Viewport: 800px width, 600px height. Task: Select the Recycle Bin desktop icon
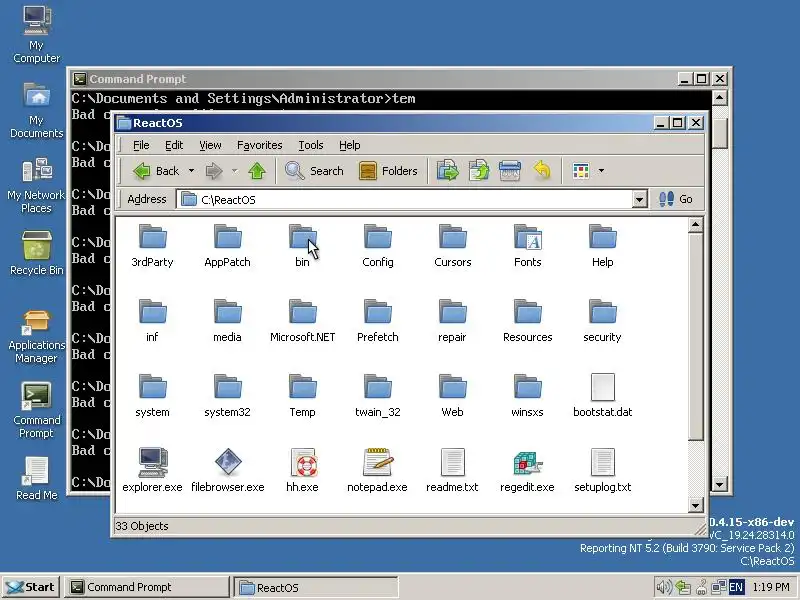36,253
